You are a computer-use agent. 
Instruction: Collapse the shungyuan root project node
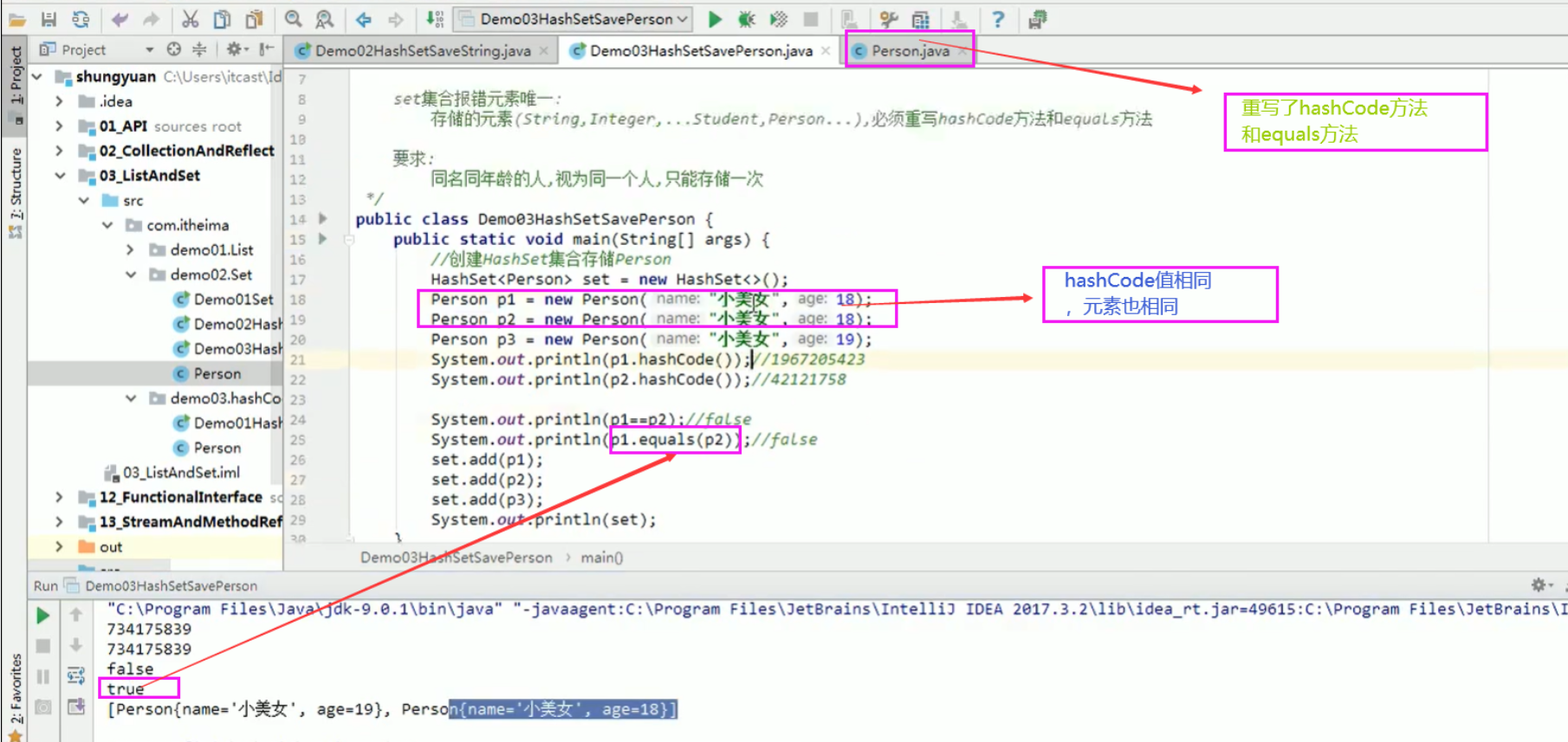[x=37, y=77]
